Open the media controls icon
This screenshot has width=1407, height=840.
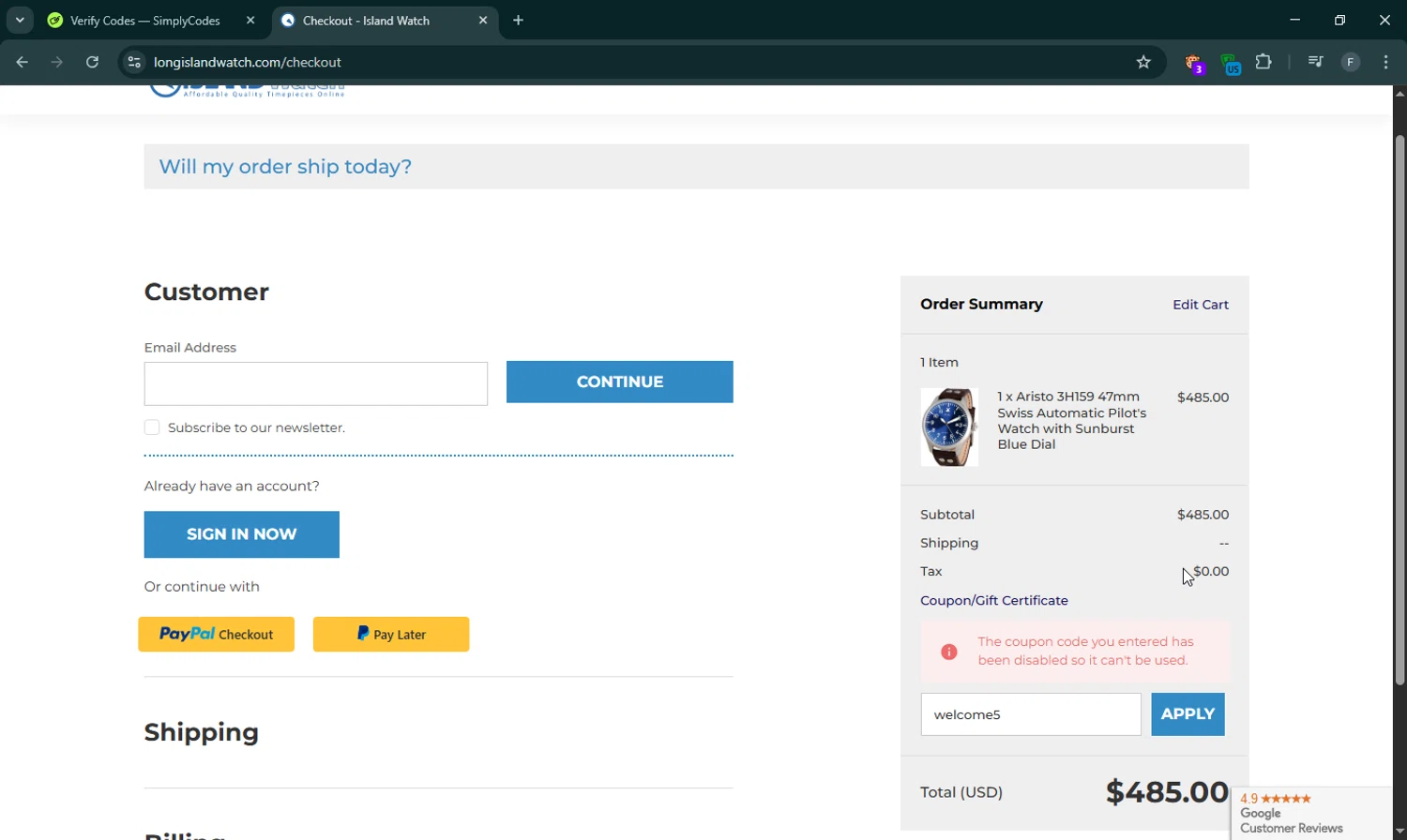[x=1315, y=62]
